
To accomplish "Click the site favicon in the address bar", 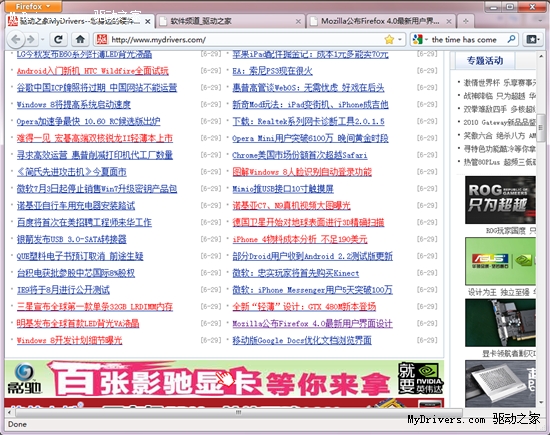I will pyautogui.click(x=102, y=39).
